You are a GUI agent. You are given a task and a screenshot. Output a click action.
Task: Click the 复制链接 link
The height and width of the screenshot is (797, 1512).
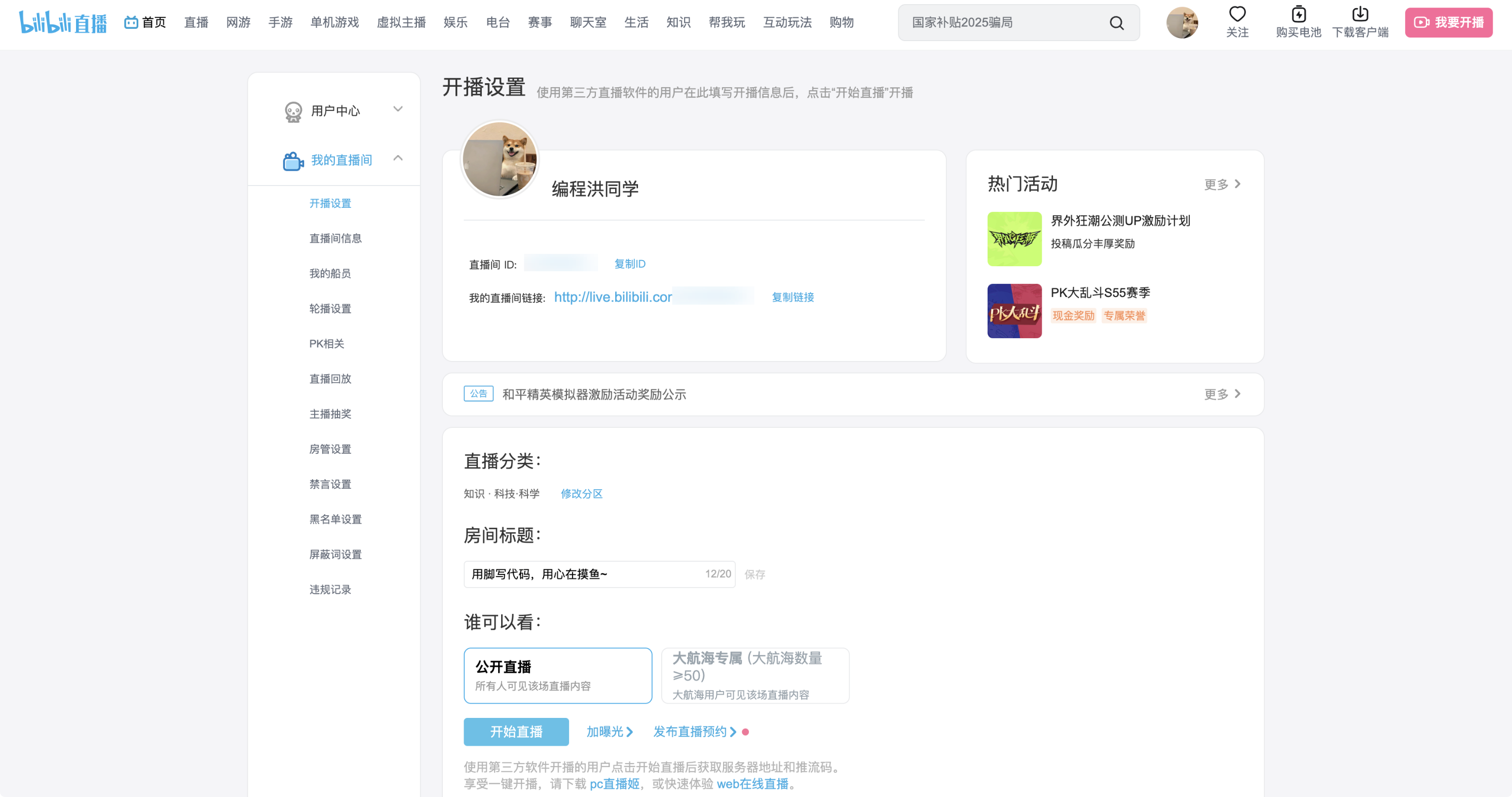[792, 297]
